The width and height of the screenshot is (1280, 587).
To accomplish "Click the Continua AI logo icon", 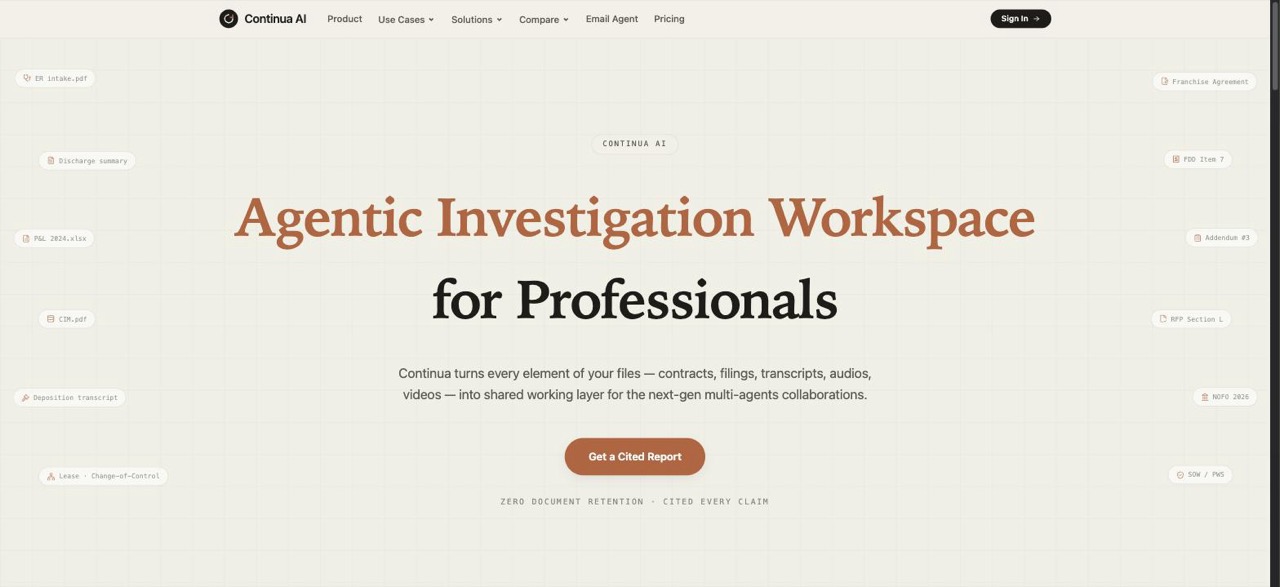I will coord(229,19).
